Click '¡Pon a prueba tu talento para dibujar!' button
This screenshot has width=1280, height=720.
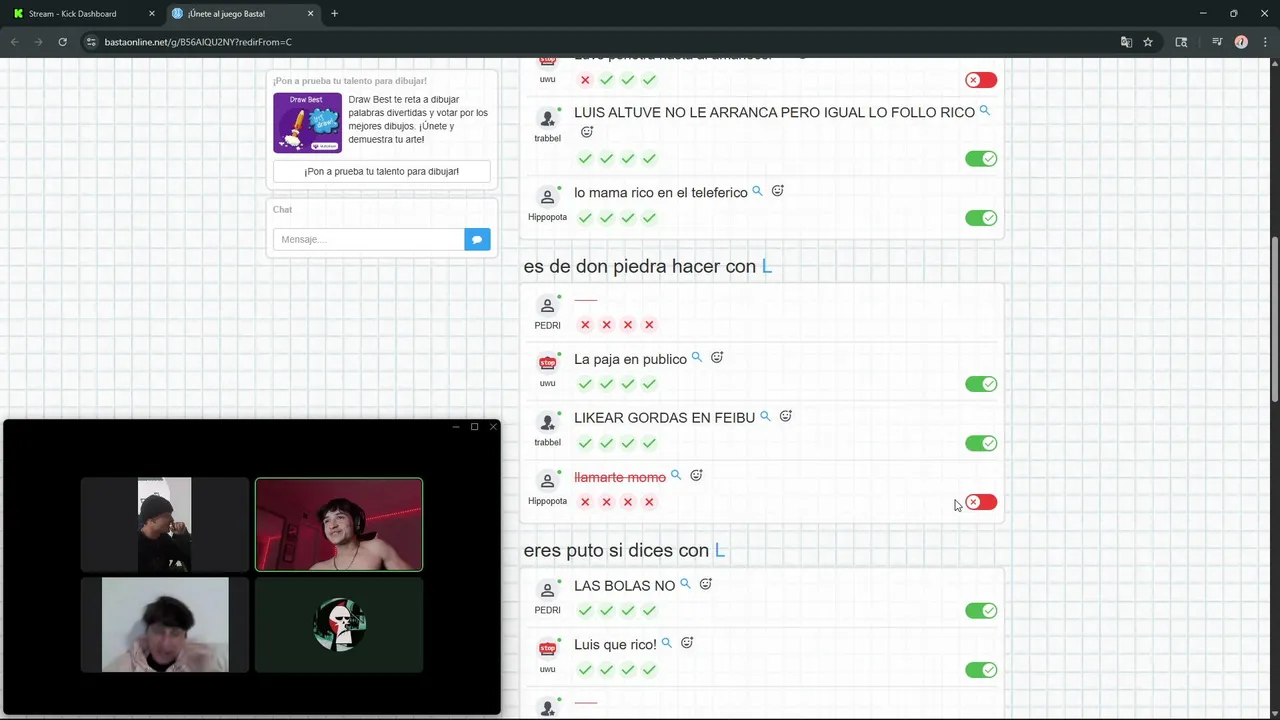pos(382,171)
